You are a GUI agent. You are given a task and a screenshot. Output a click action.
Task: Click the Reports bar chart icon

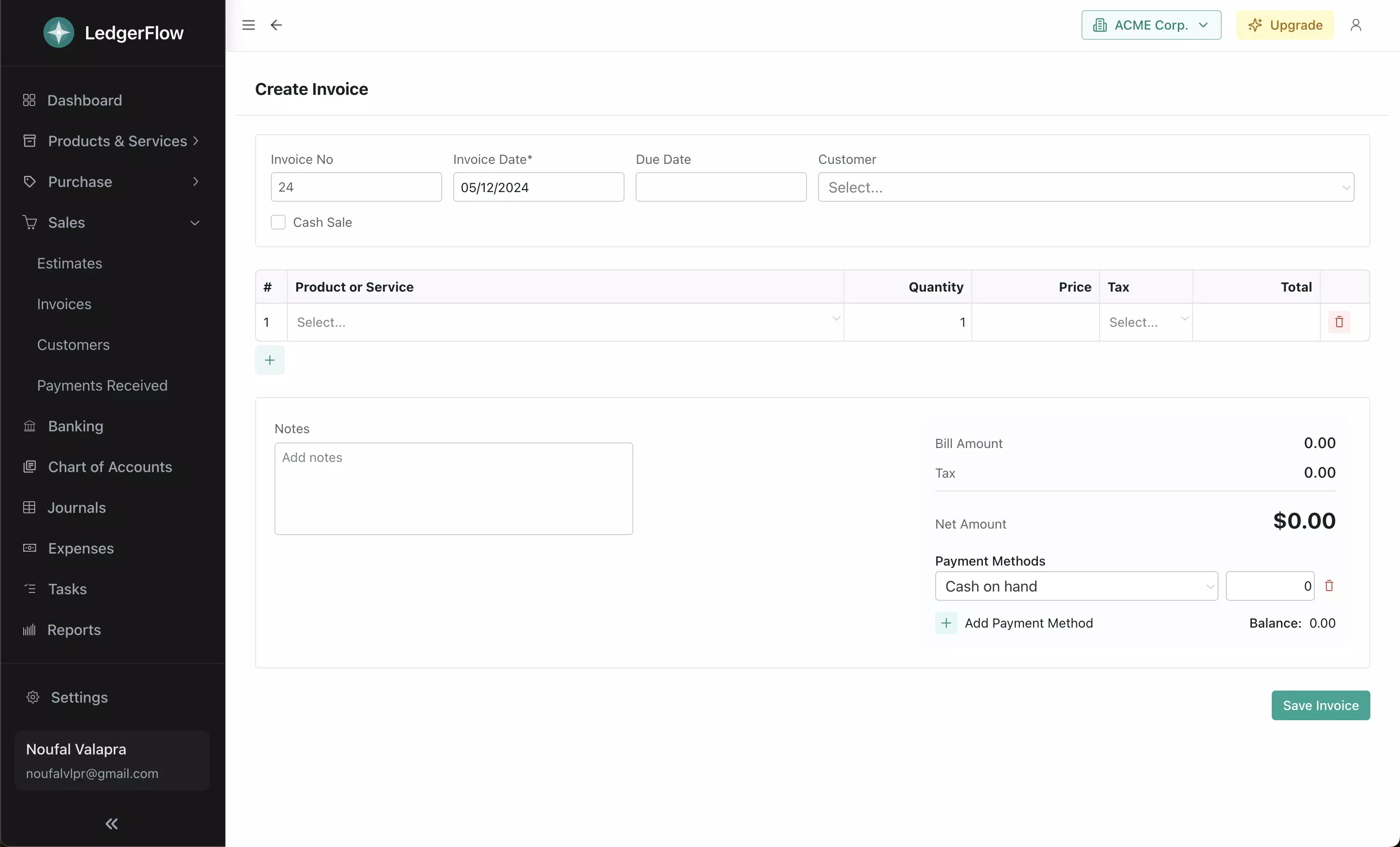point(29,629)
